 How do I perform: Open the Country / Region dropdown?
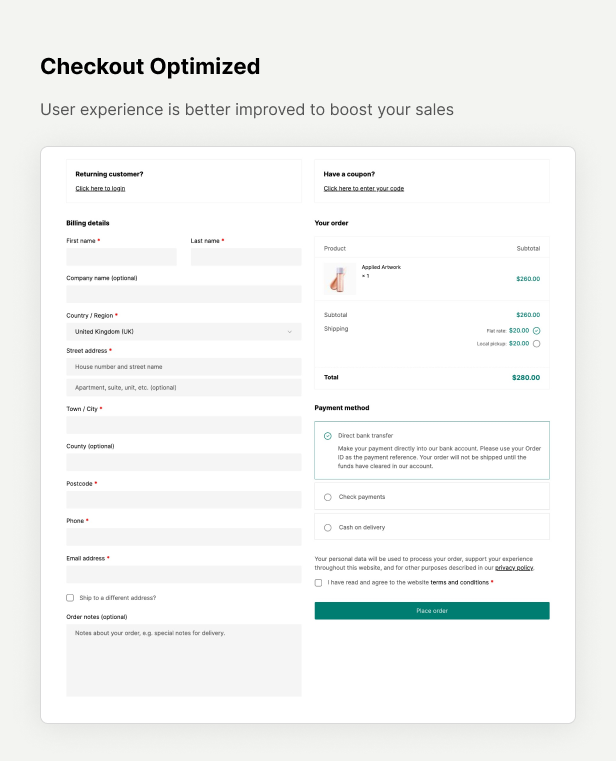(183, 331)
